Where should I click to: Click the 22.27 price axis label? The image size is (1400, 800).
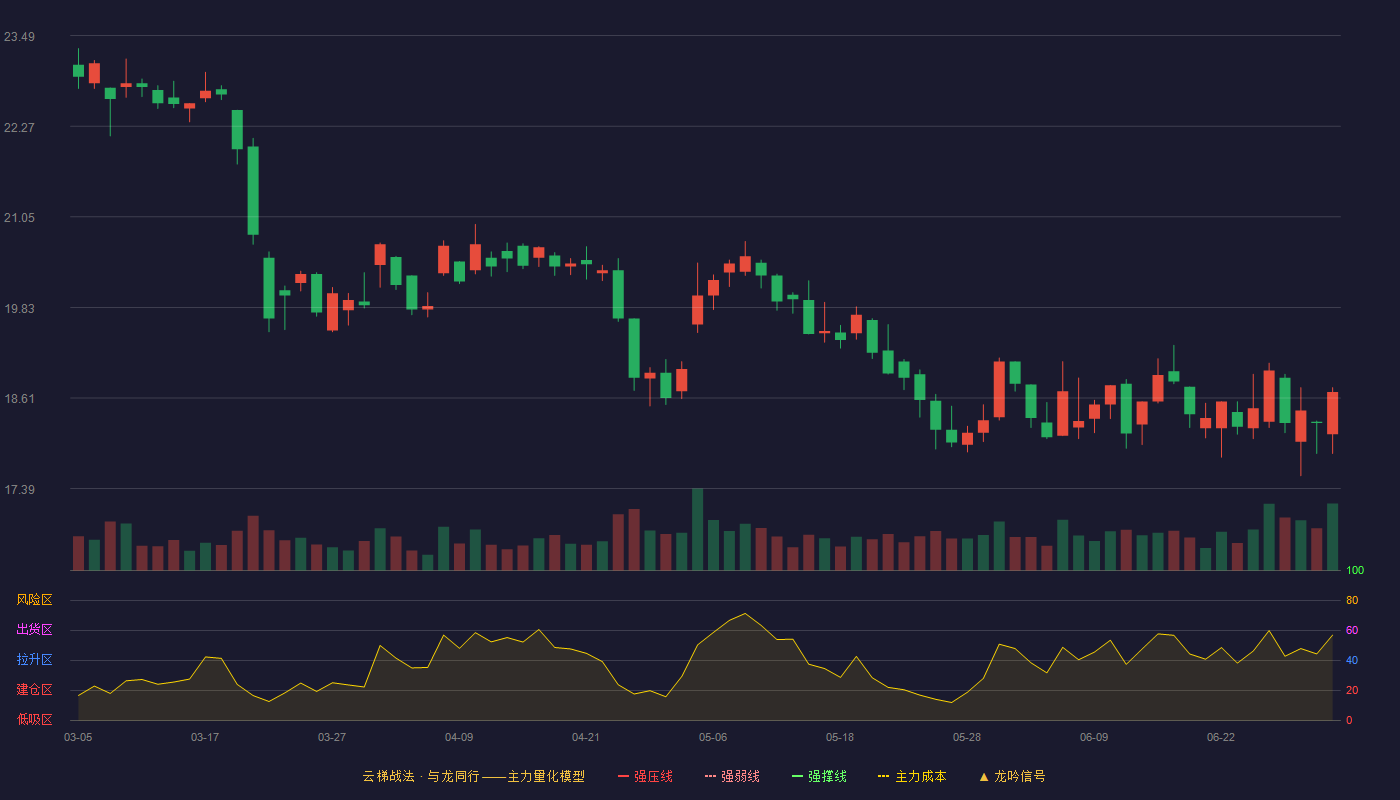point(19,128)
